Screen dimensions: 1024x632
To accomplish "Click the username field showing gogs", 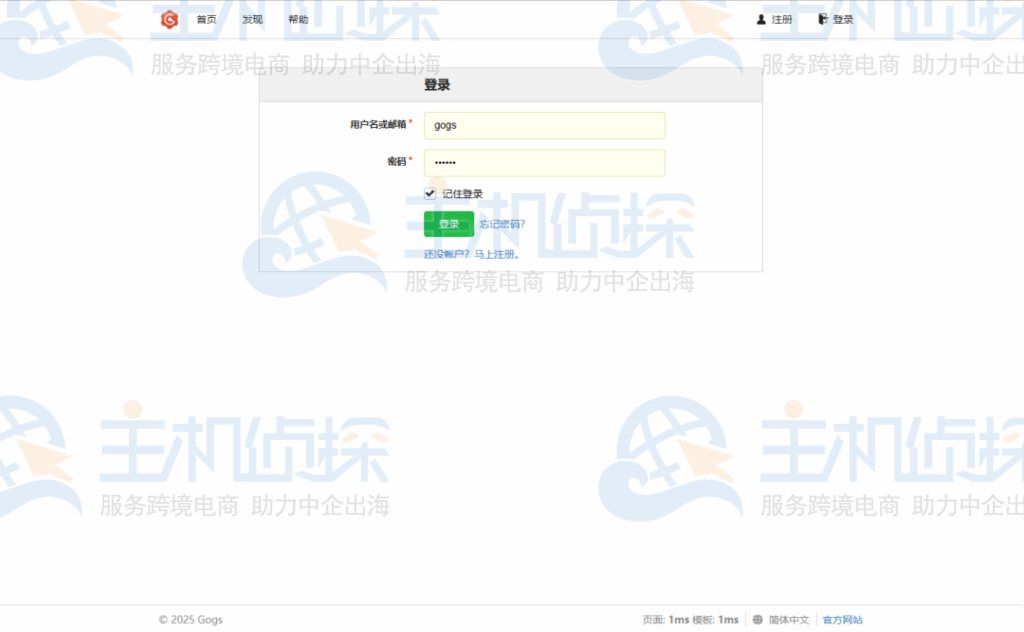I will (545, 125).
